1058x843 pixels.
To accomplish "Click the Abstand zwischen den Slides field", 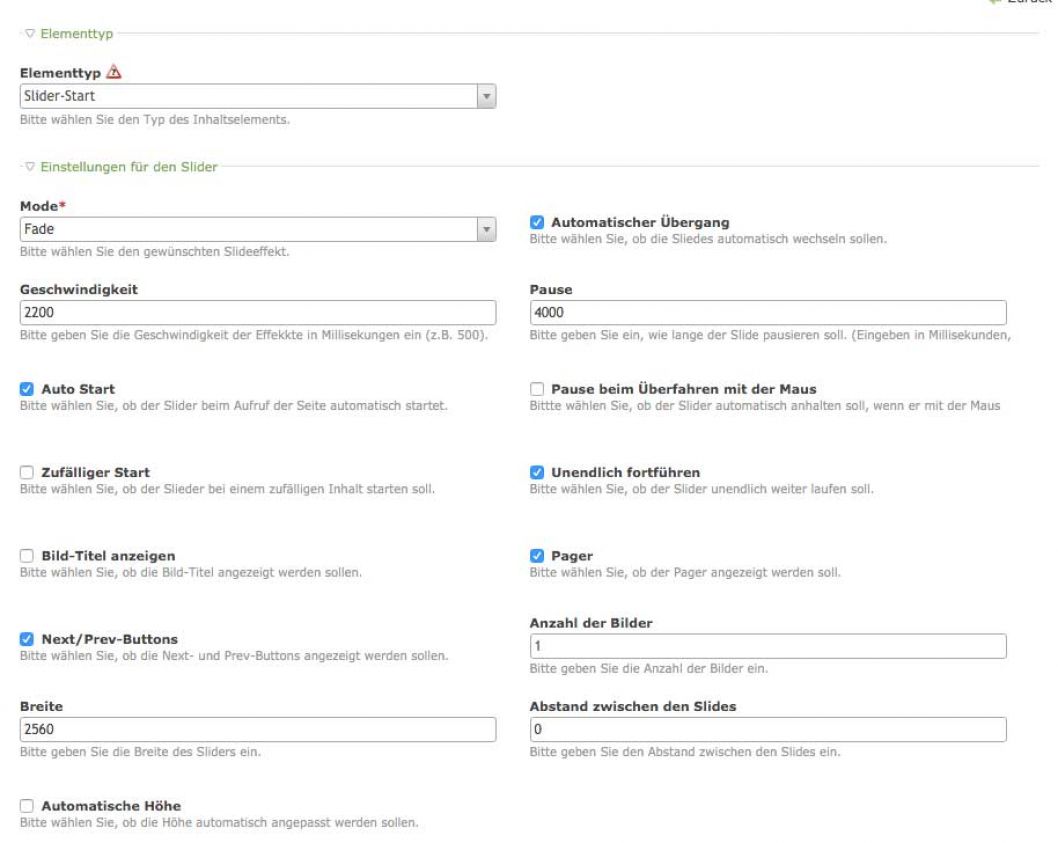I will (767, 731).
